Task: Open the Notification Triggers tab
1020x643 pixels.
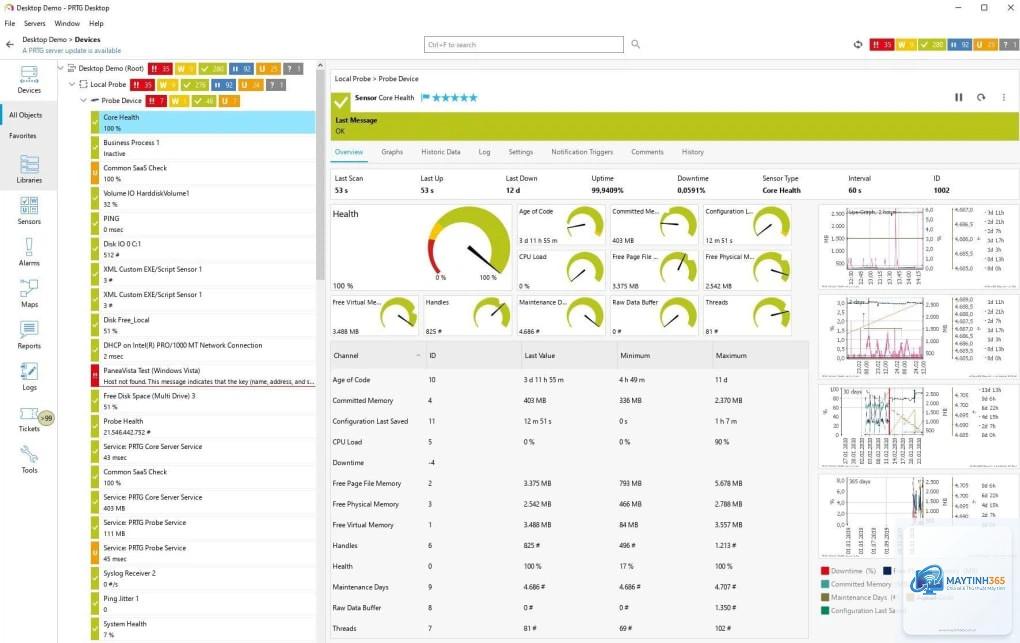Action: tap(582, 152)
